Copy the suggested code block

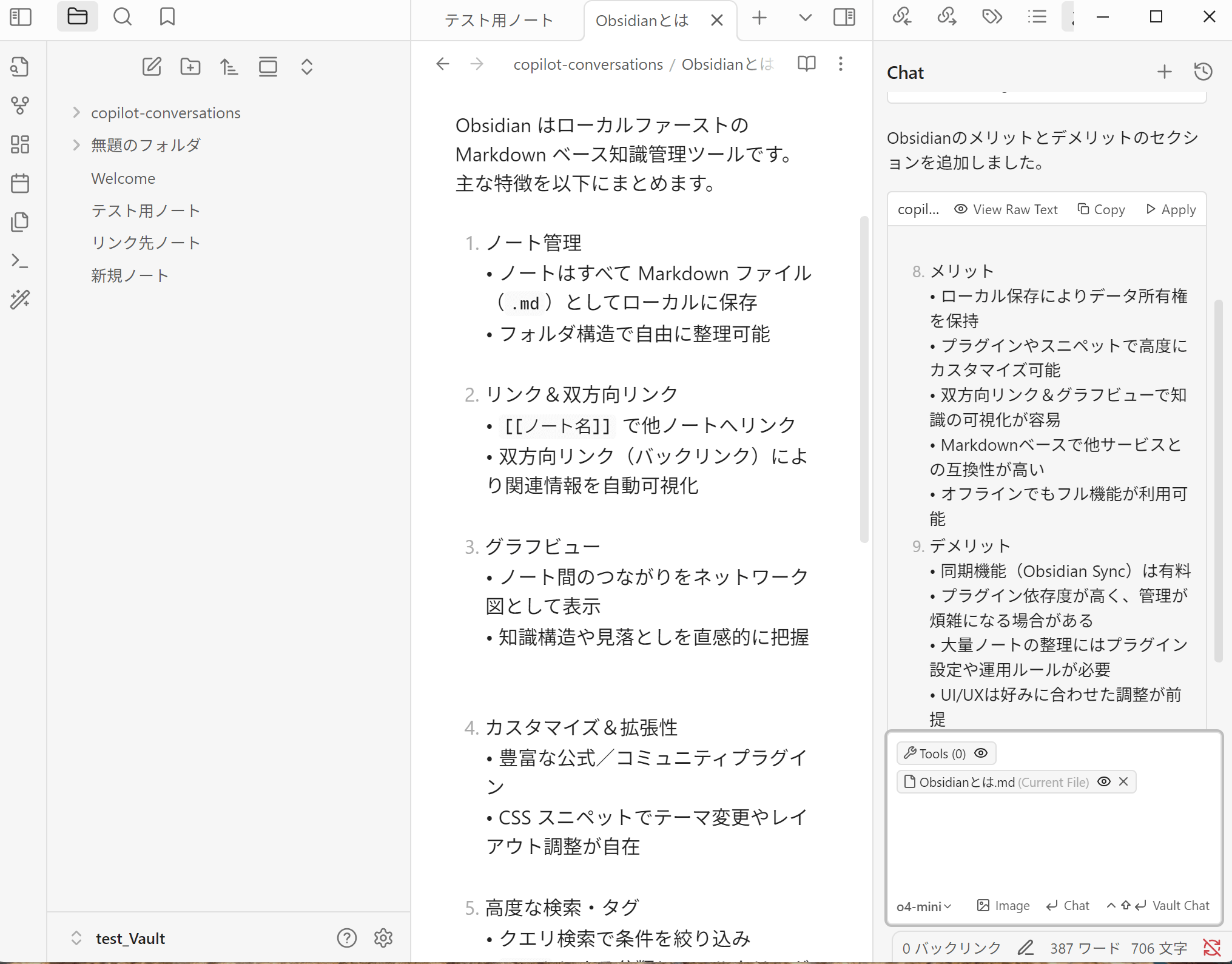click(1101, 209)
